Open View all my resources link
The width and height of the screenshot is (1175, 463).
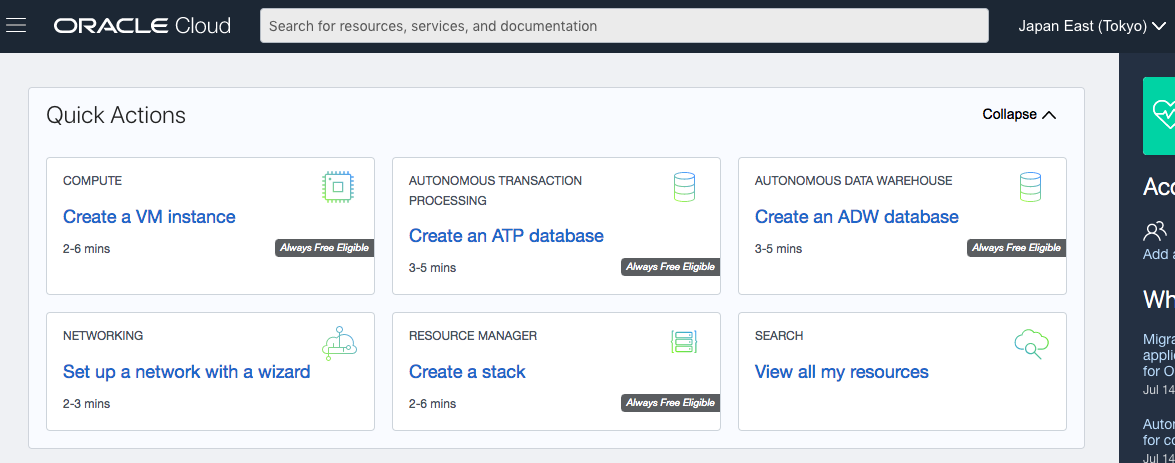(841, 372)
